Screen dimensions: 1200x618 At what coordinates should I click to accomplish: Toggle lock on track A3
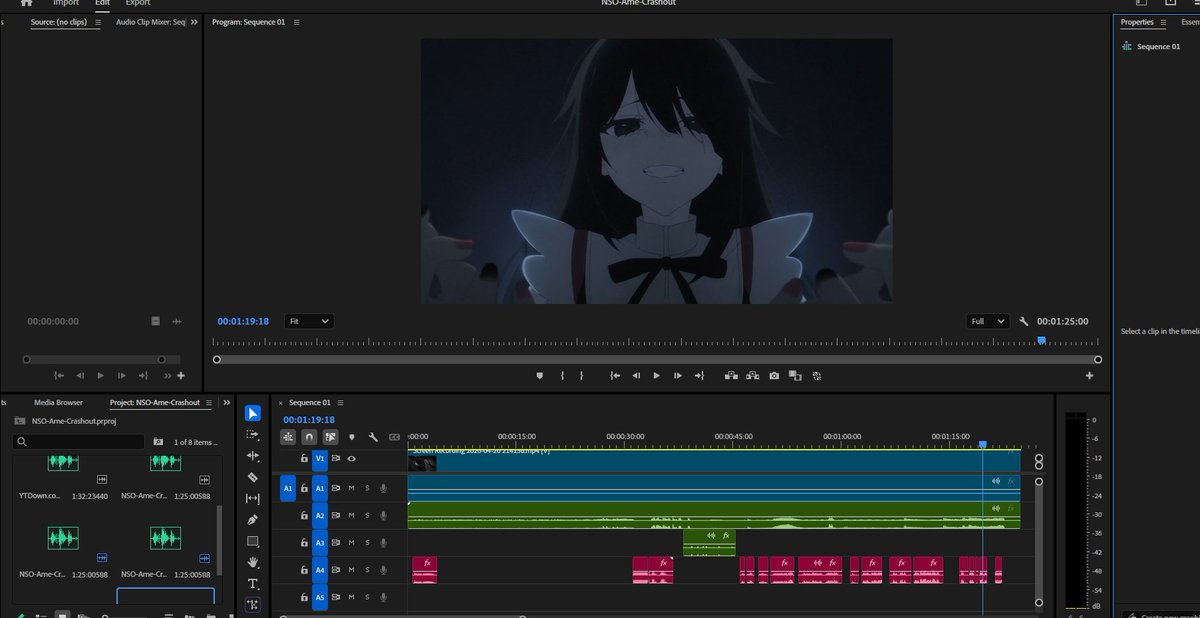[304, 543]
